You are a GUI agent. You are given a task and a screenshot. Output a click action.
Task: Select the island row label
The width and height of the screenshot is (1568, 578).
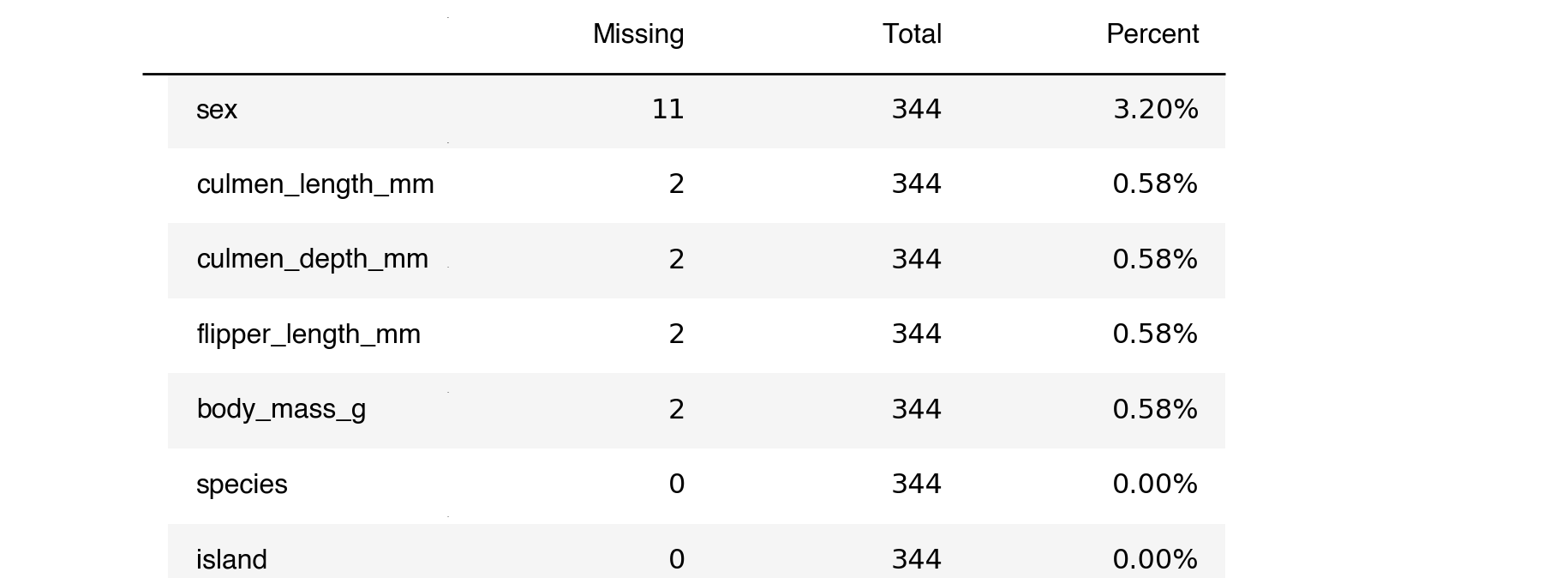231,559
